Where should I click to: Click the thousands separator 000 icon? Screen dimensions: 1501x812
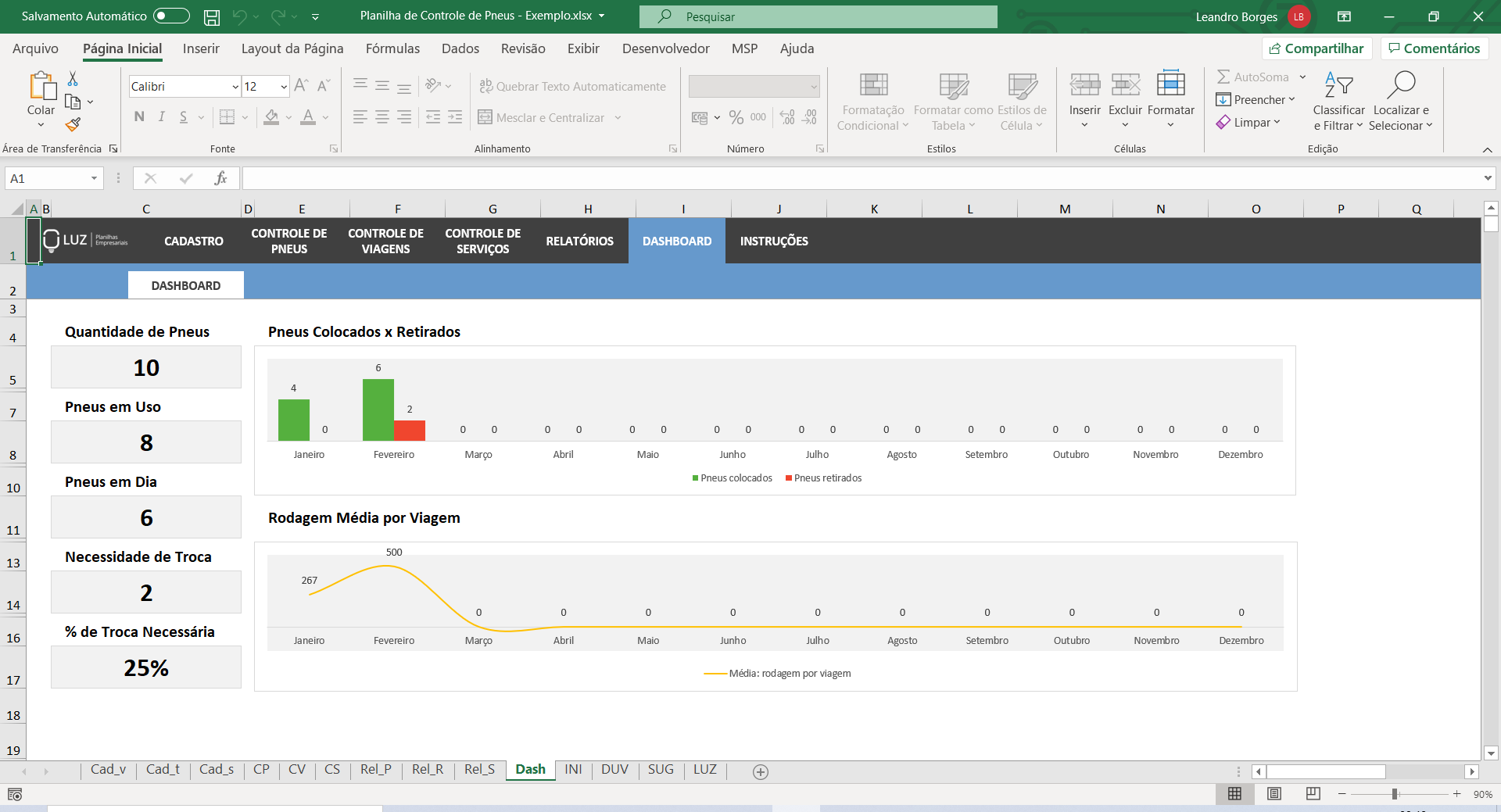(758, 117)
